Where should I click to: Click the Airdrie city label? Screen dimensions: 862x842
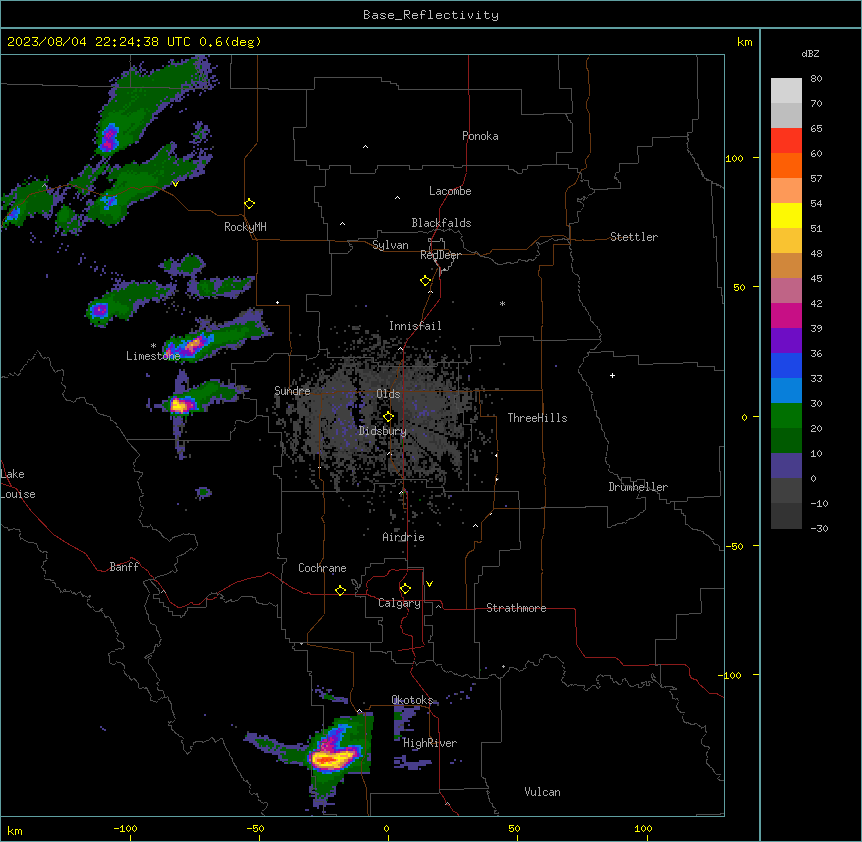[x=403, y=537]
